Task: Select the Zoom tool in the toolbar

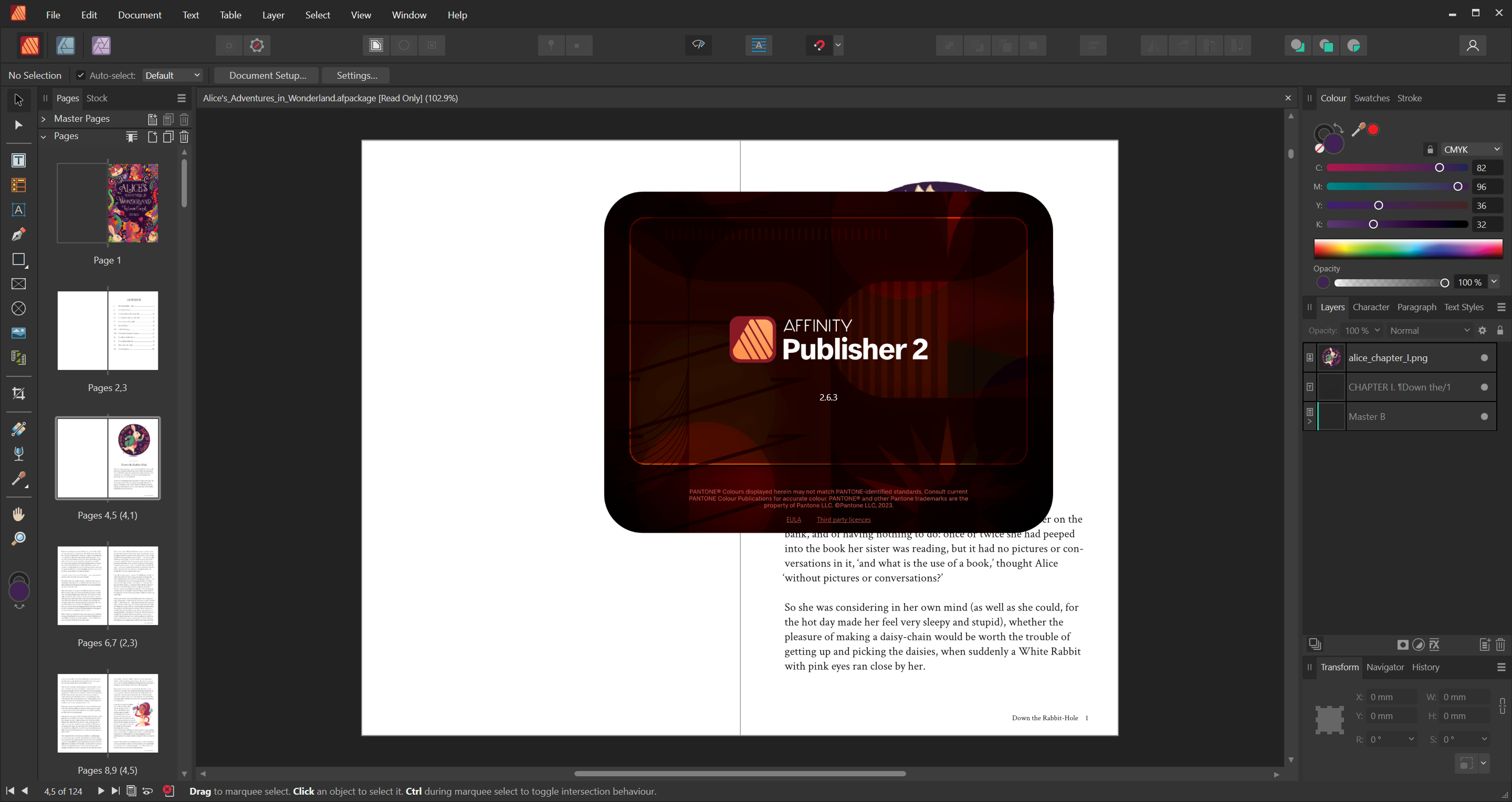Action: [18, 539]
